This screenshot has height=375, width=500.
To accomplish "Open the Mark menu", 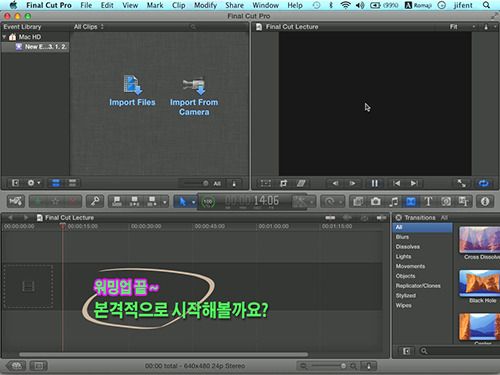I will [x=155, y=5].
